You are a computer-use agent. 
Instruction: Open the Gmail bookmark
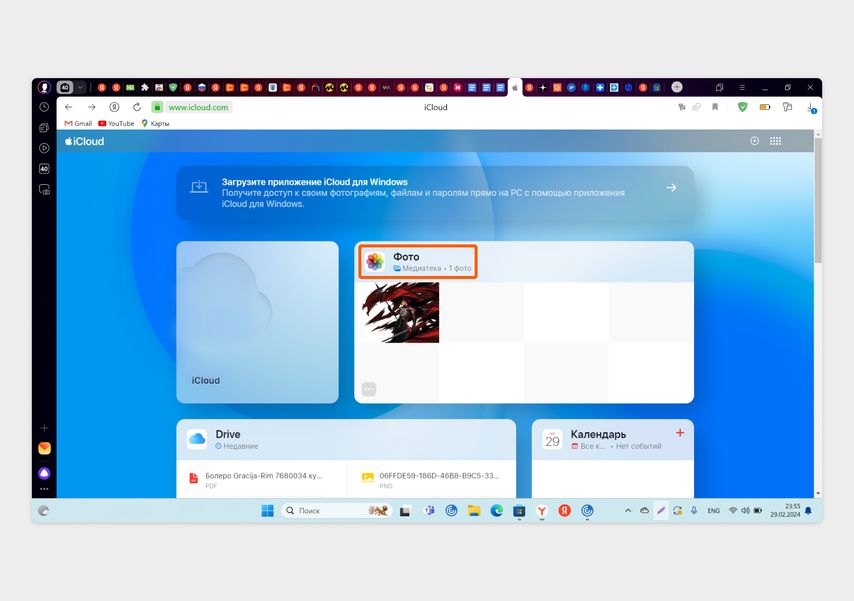78,124
